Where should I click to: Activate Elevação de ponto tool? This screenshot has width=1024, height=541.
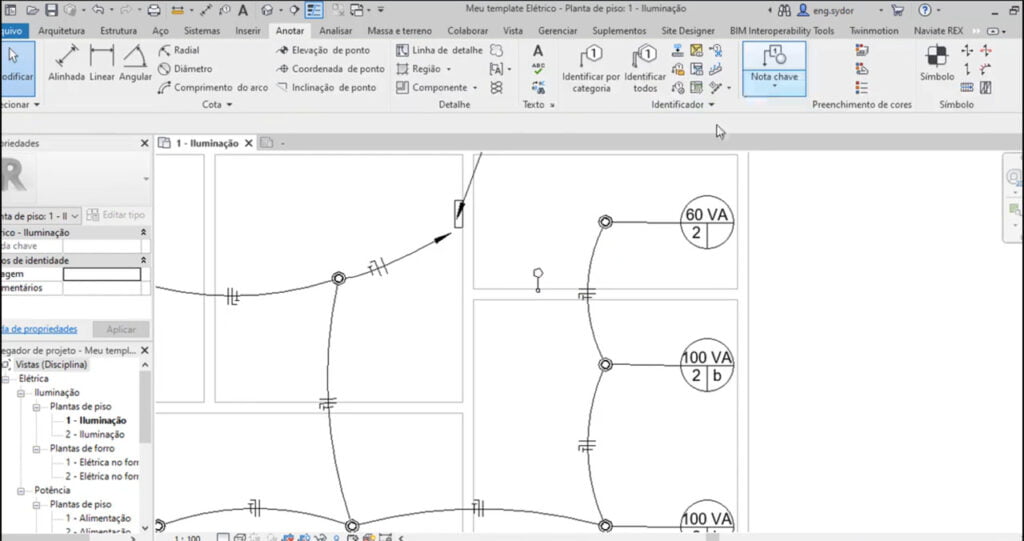coord(323,50)
